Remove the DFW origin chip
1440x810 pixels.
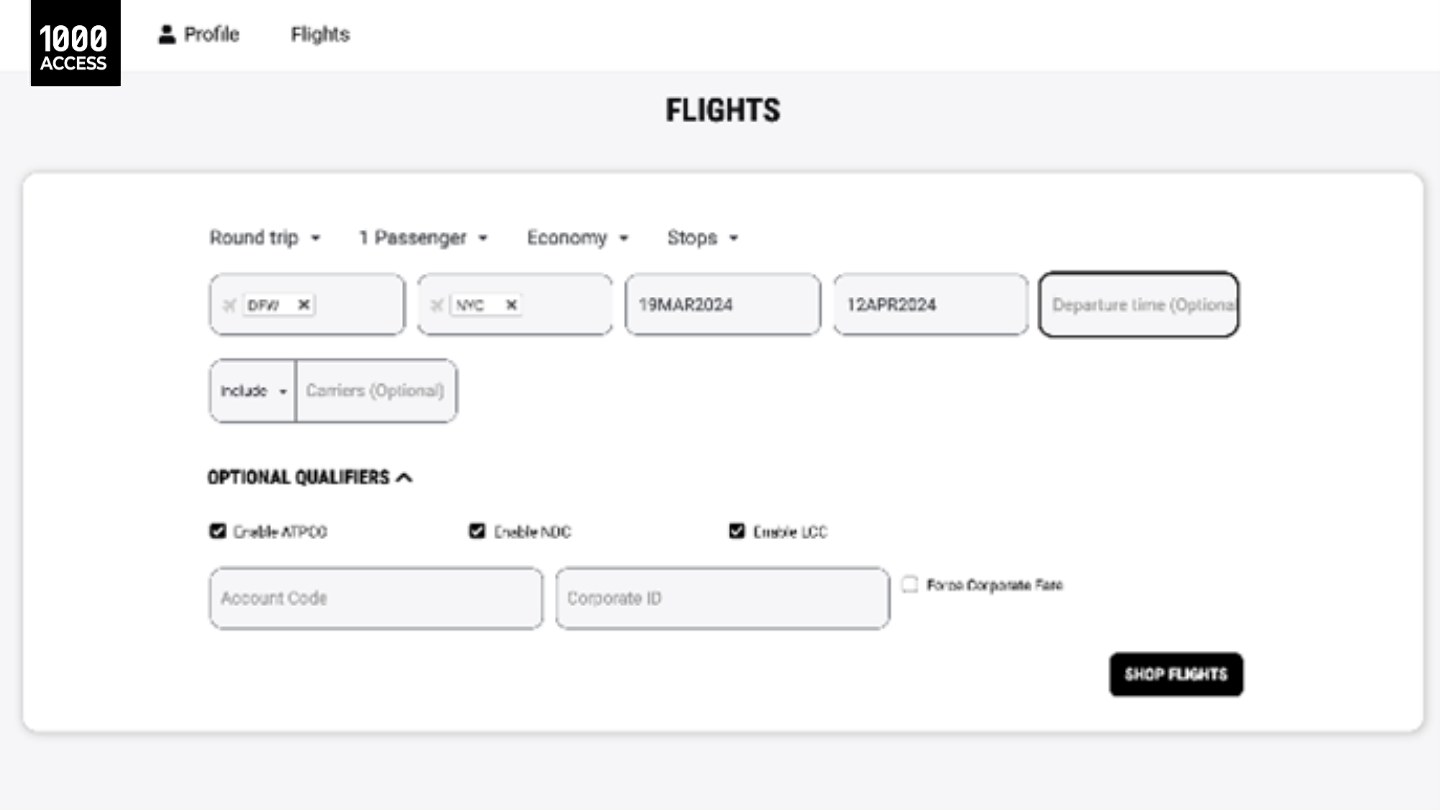[x=304, y=305]
